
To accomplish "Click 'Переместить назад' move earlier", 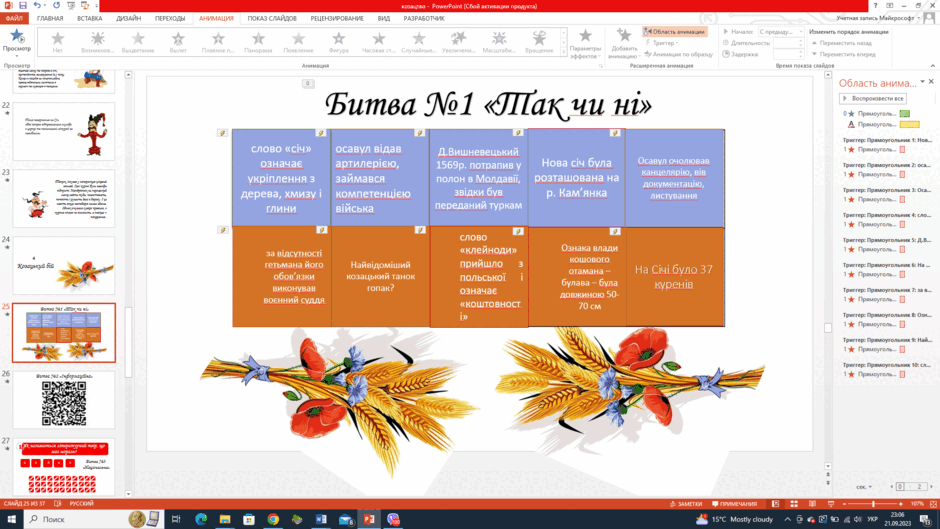I will coord(842,43).
